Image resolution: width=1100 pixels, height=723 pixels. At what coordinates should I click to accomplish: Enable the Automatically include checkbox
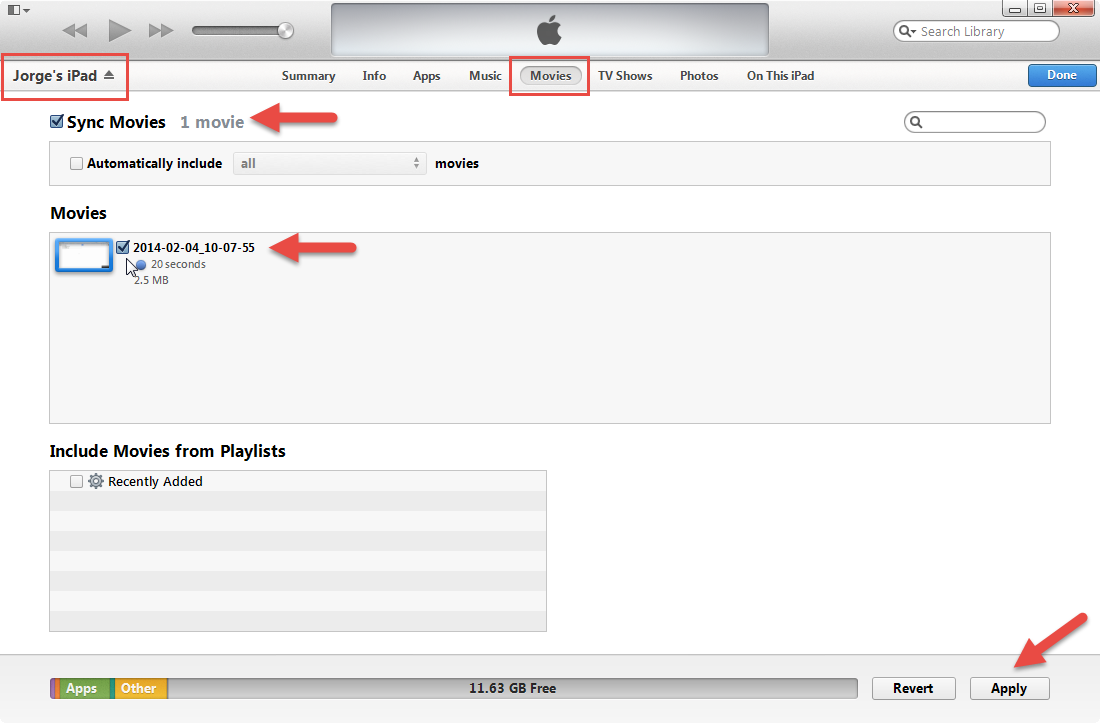click(x=76, y=163)
